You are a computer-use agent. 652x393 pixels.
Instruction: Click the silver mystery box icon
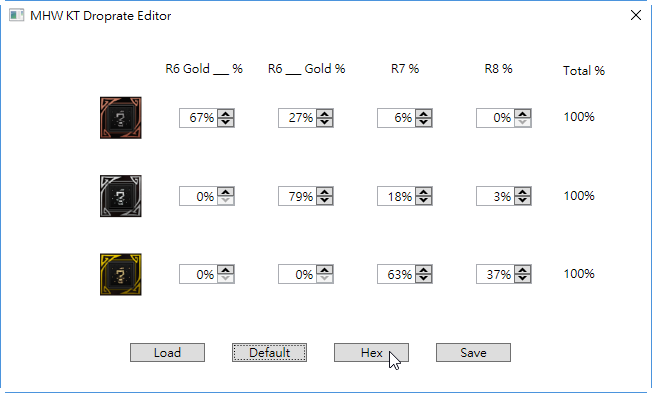point(121,196)
